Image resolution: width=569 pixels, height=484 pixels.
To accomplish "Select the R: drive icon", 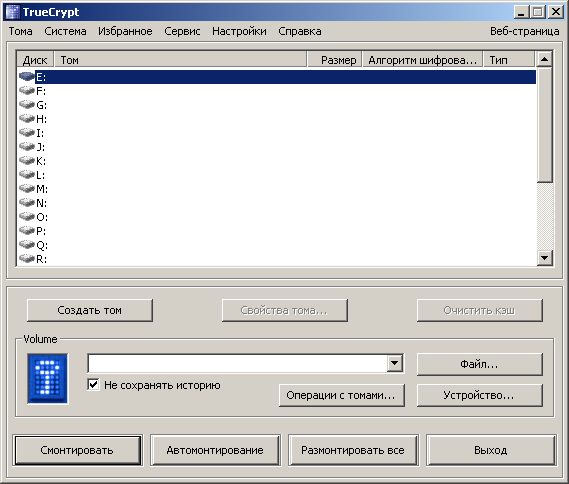I will [x=26, y=259].
